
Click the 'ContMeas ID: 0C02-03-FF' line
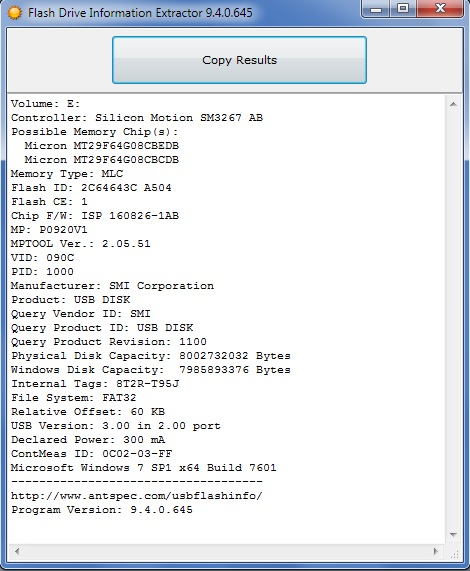91,454
